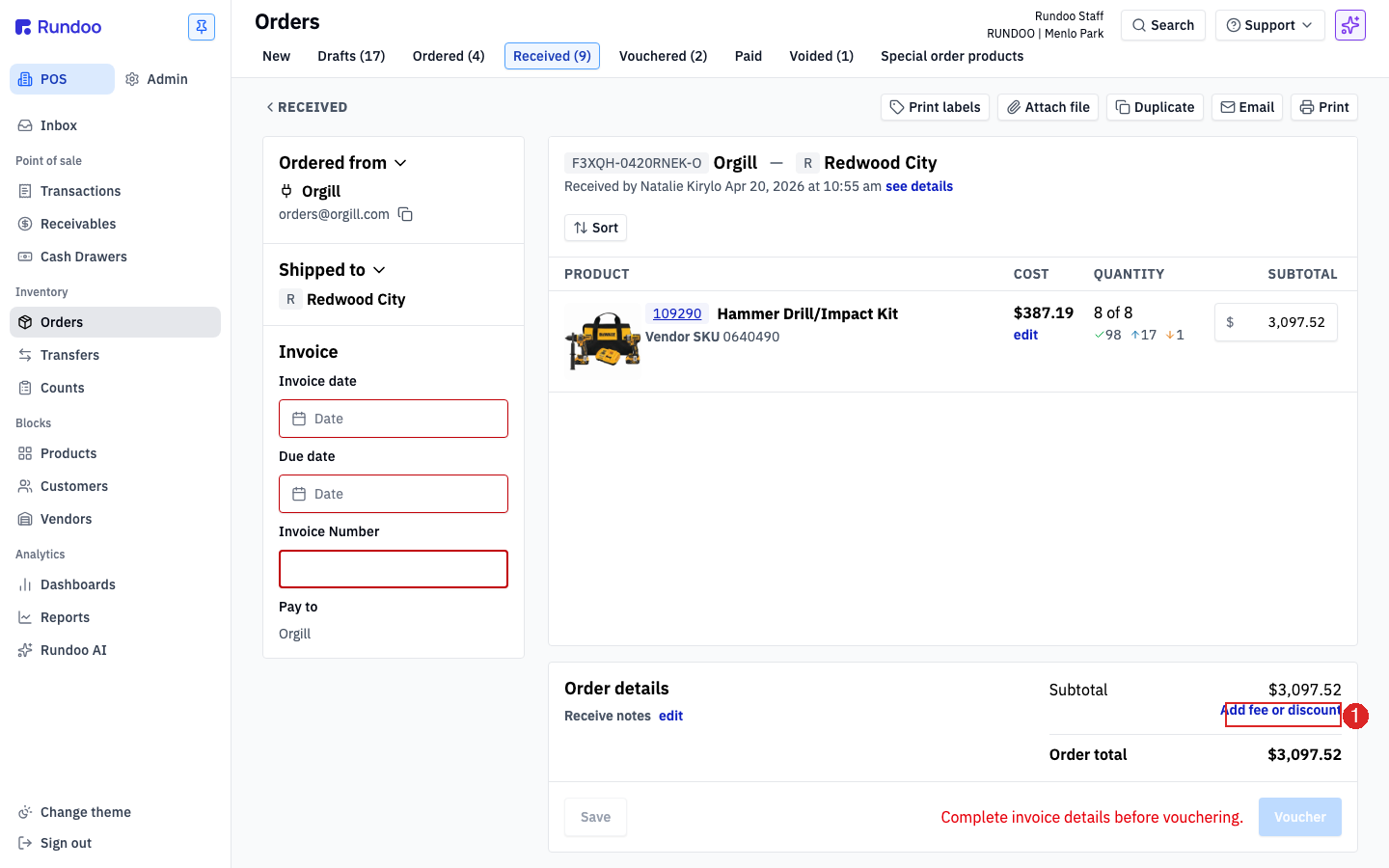The height and width of the screenshot is (868, 1389).
Task: Email this order
Action: point(1247,107)
